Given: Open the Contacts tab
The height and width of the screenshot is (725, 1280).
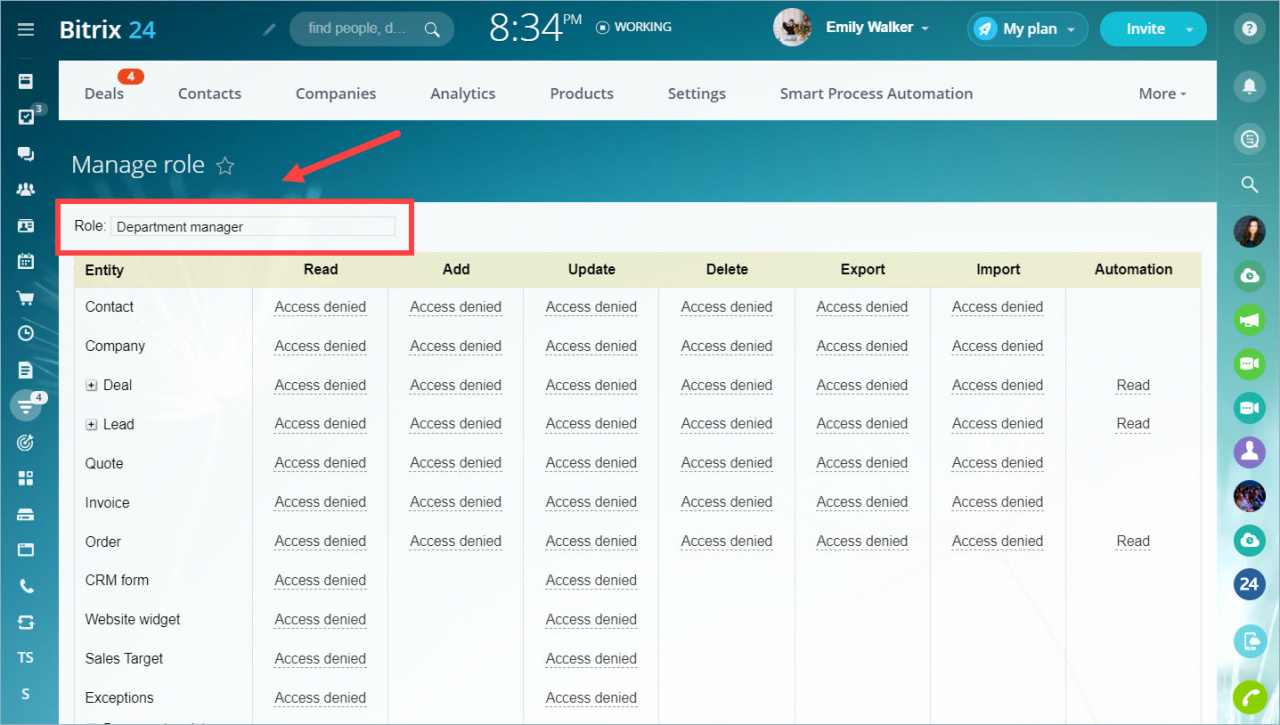Looking at the screenshot, I should pos(209,93).
